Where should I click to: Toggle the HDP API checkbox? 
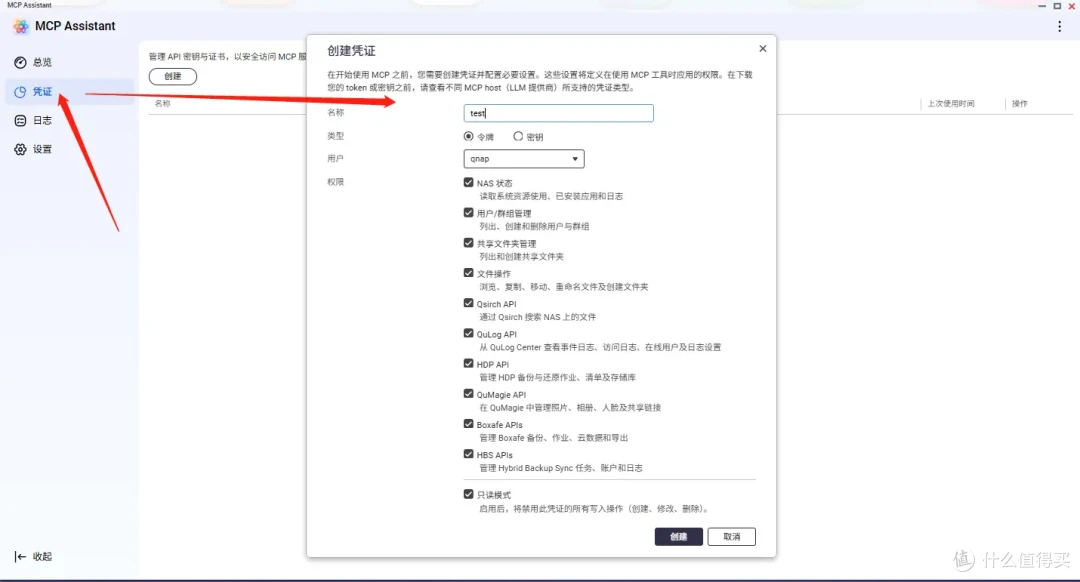468,364
